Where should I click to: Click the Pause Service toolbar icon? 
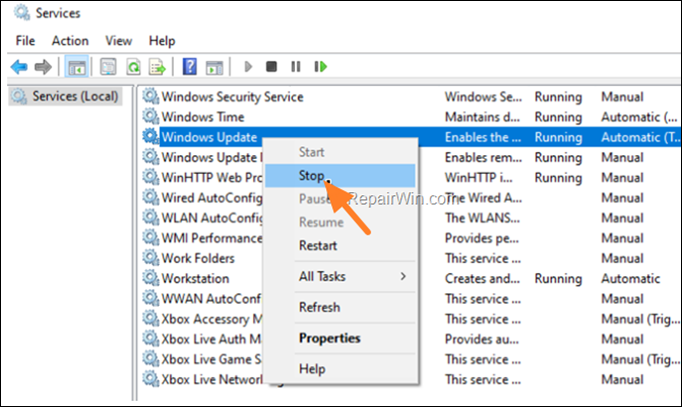tap(296, 67)
